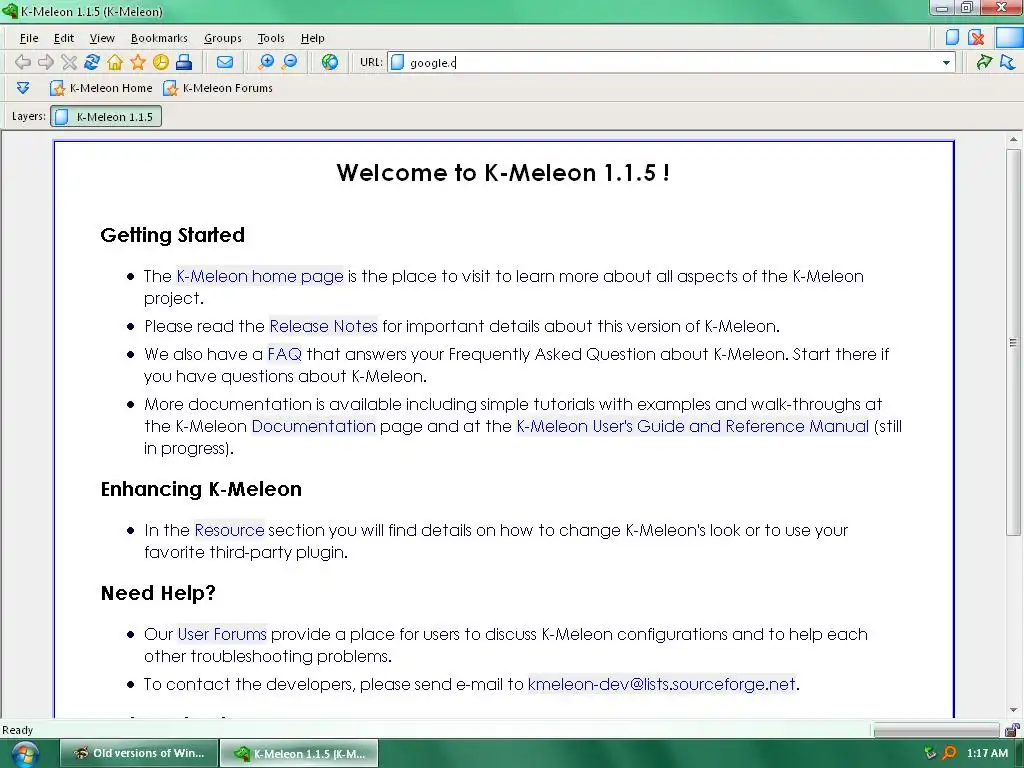Click the globe search icon
This screenshot has width=1024, height=768.
330,62
